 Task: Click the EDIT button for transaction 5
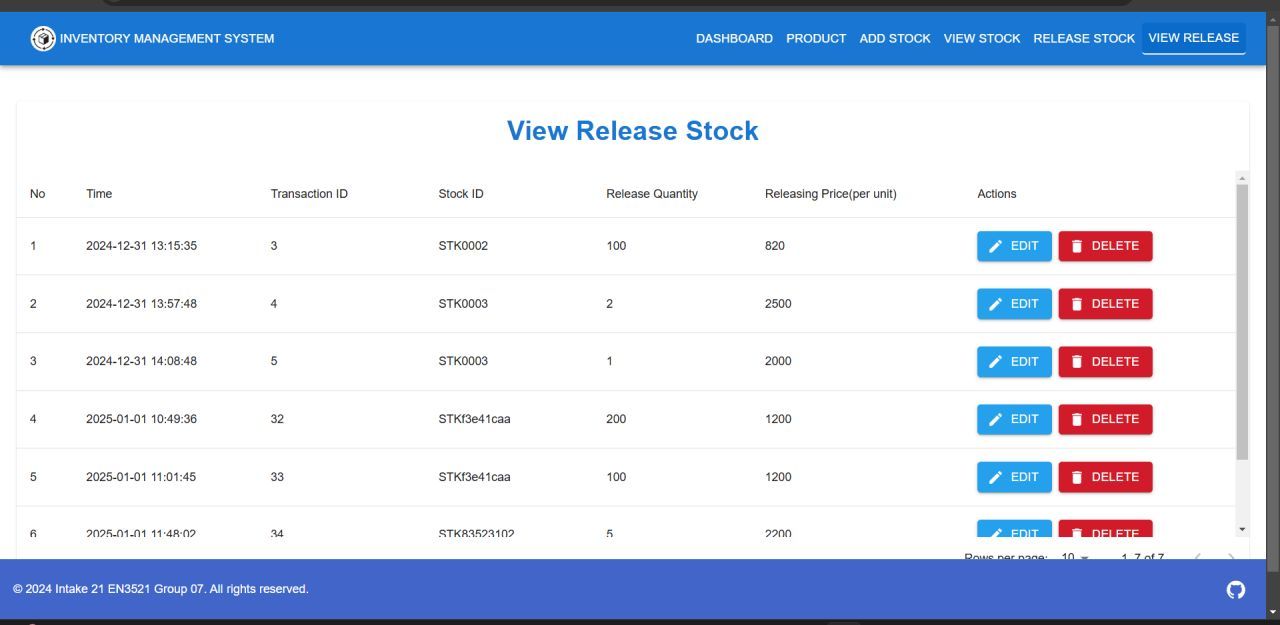click(1014, 361)
